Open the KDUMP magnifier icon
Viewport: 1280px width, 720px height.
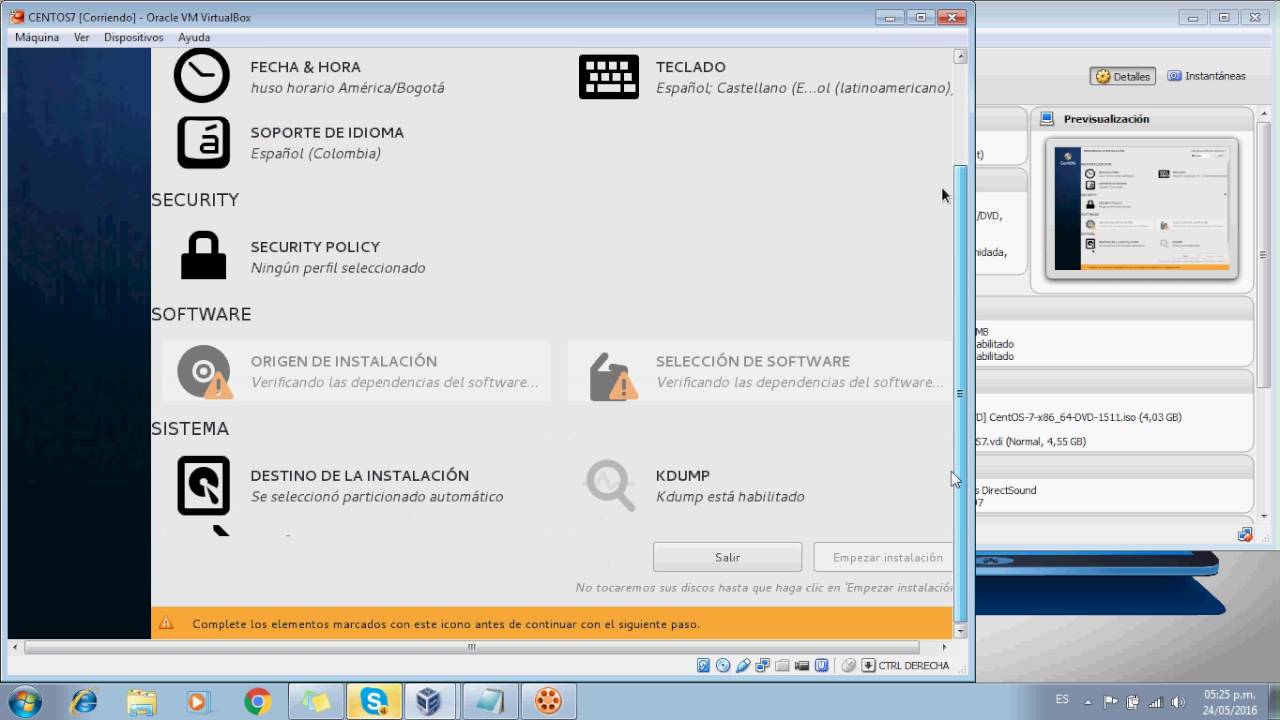coord(610,485)
